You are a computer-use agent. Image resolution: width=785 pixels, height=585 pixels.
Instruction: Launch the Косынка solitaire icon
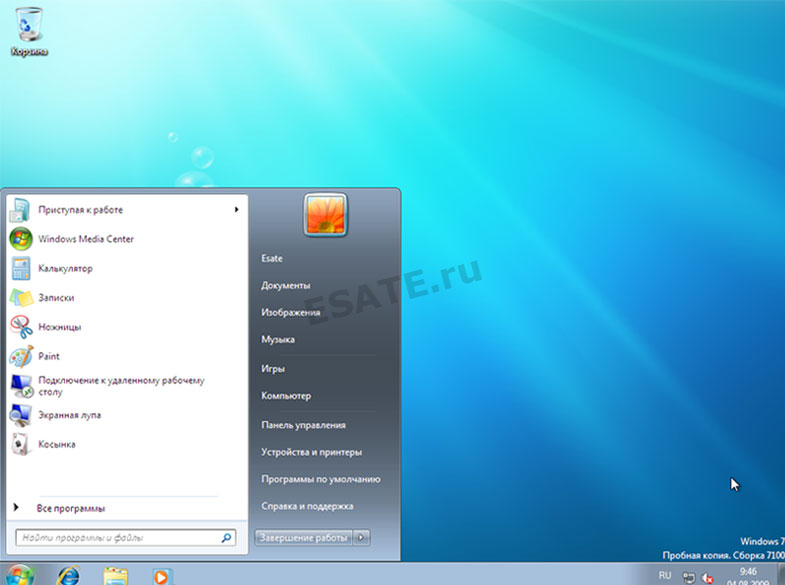[20, 444]
